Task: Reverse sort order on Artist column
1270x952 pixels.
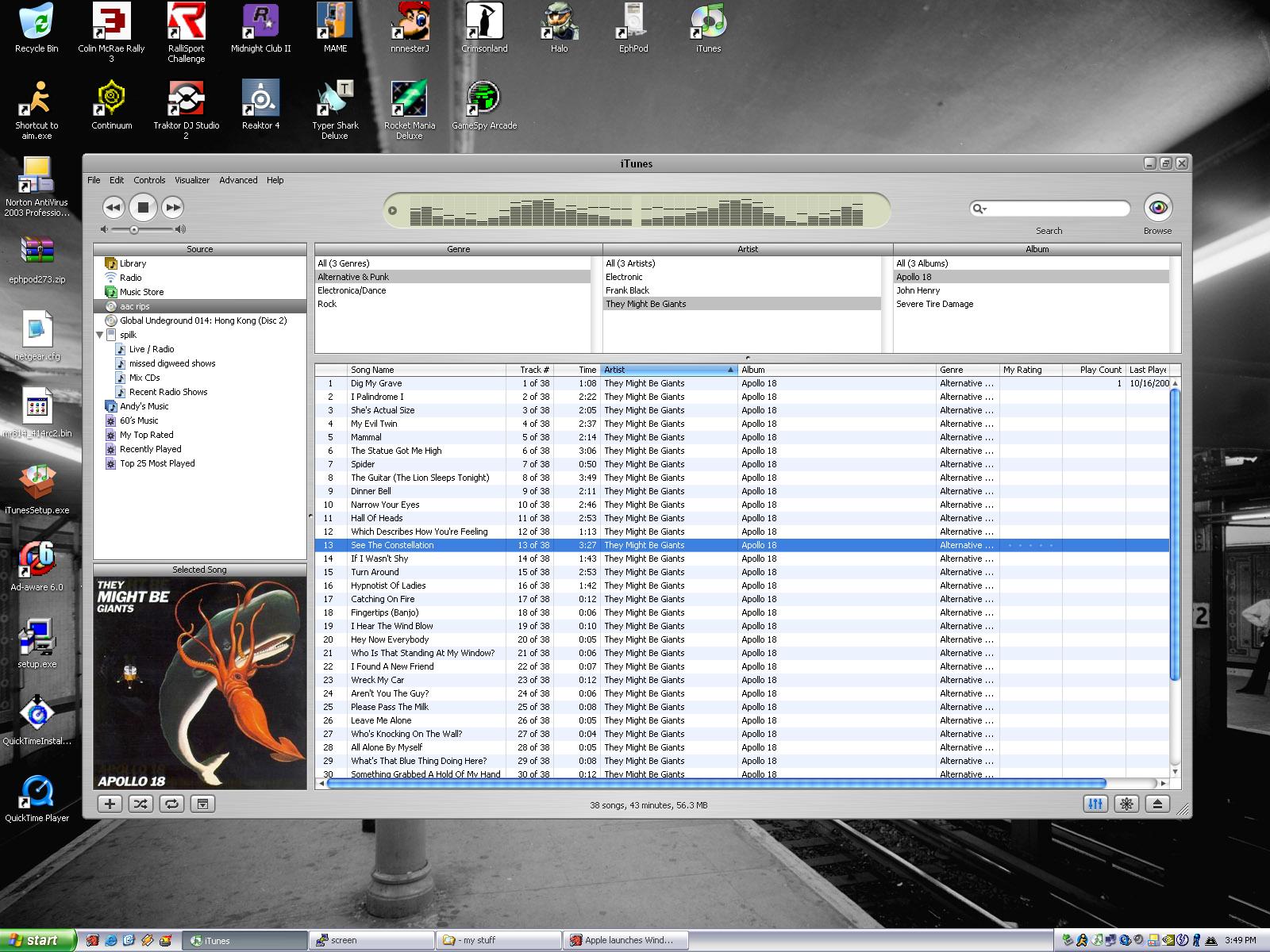Action: click(x=668, y=370)
